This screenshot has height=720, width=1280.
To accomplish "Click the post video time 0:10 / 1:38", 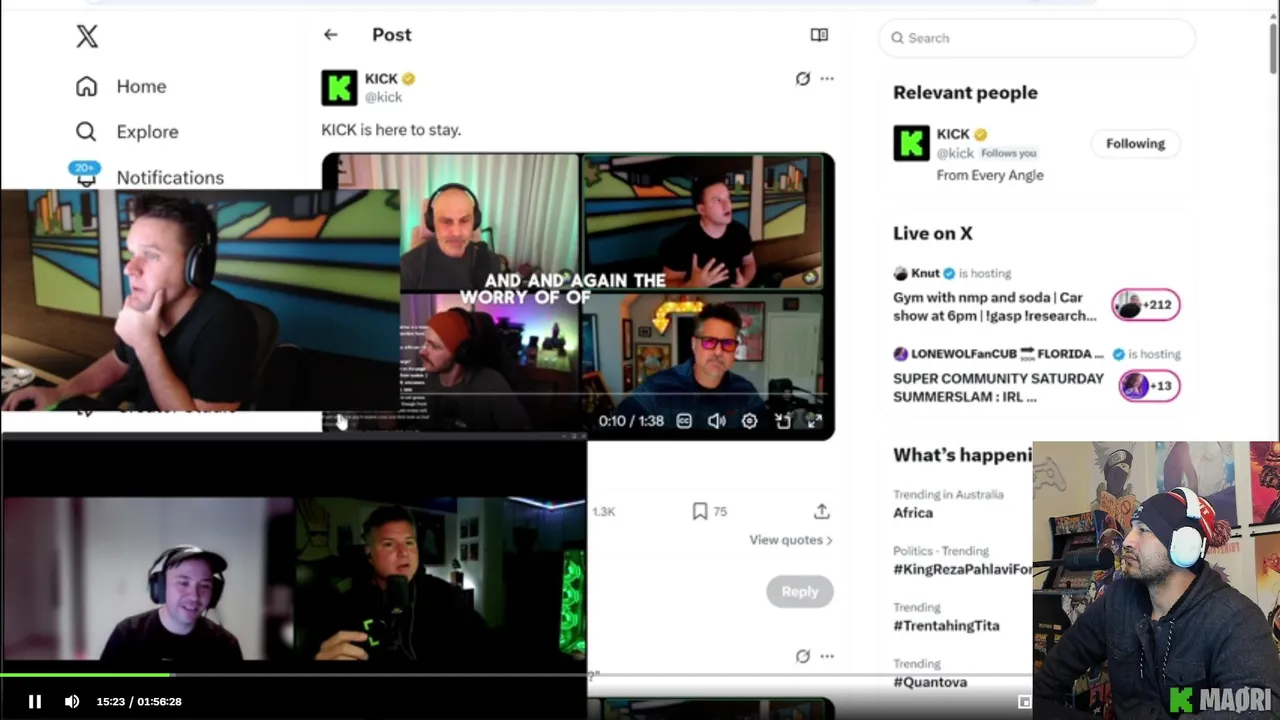I will click(x=631, y=421).
